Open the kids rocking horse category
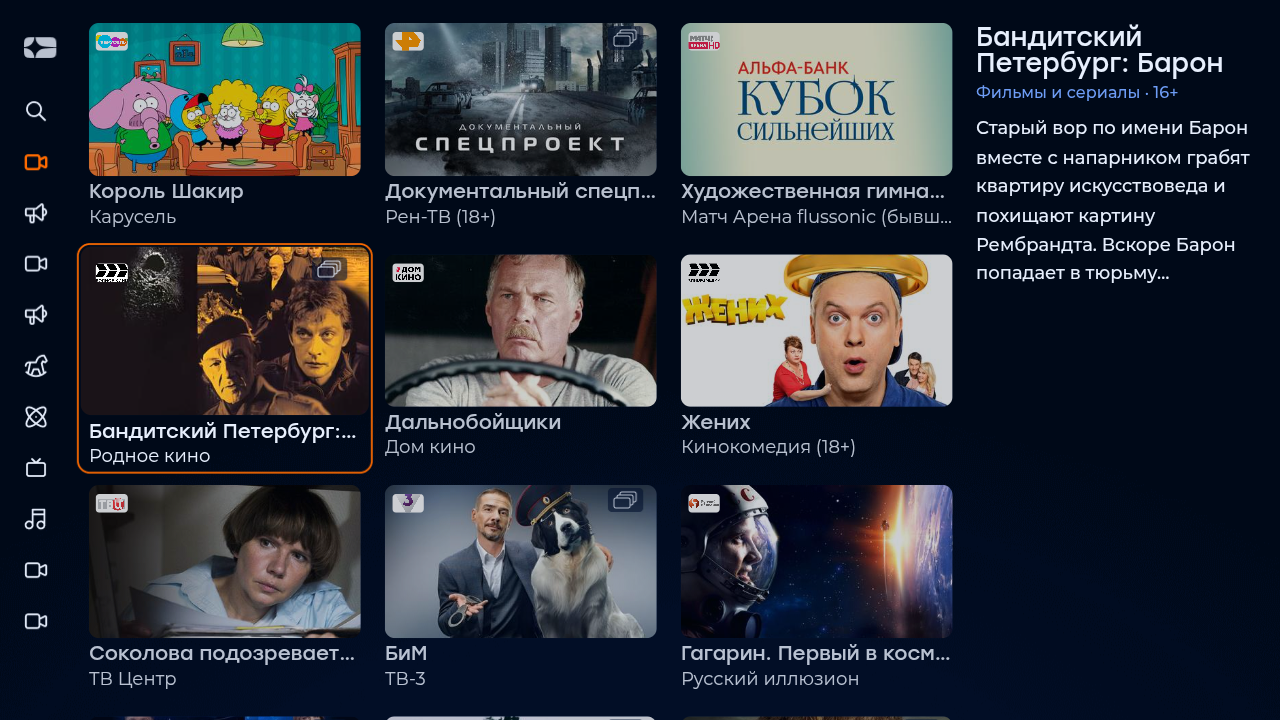1280x720 pixels. tap(36, 366)
